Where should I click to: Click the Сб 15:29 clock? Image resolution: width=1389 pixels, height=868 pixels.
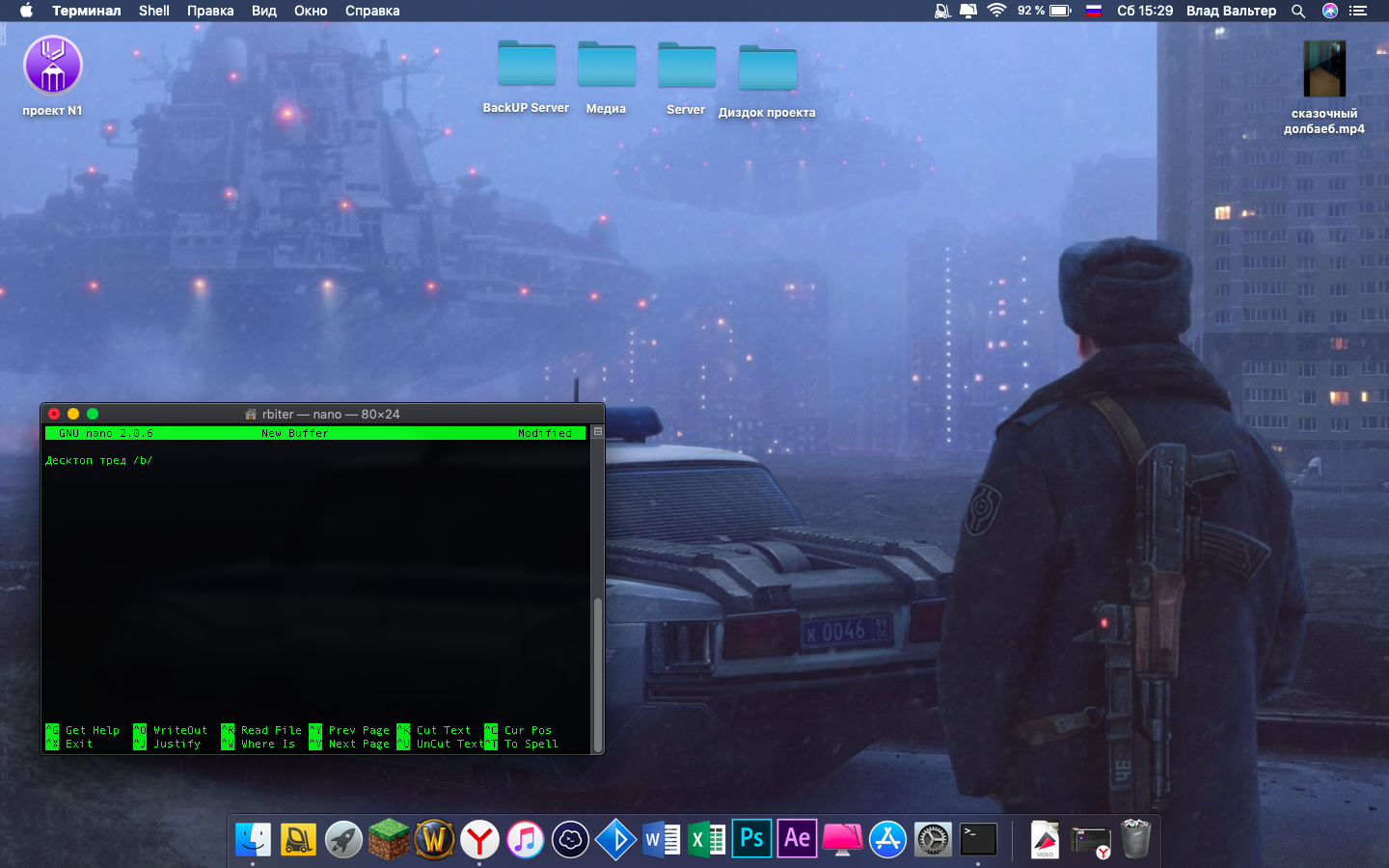click(1145, 11)
